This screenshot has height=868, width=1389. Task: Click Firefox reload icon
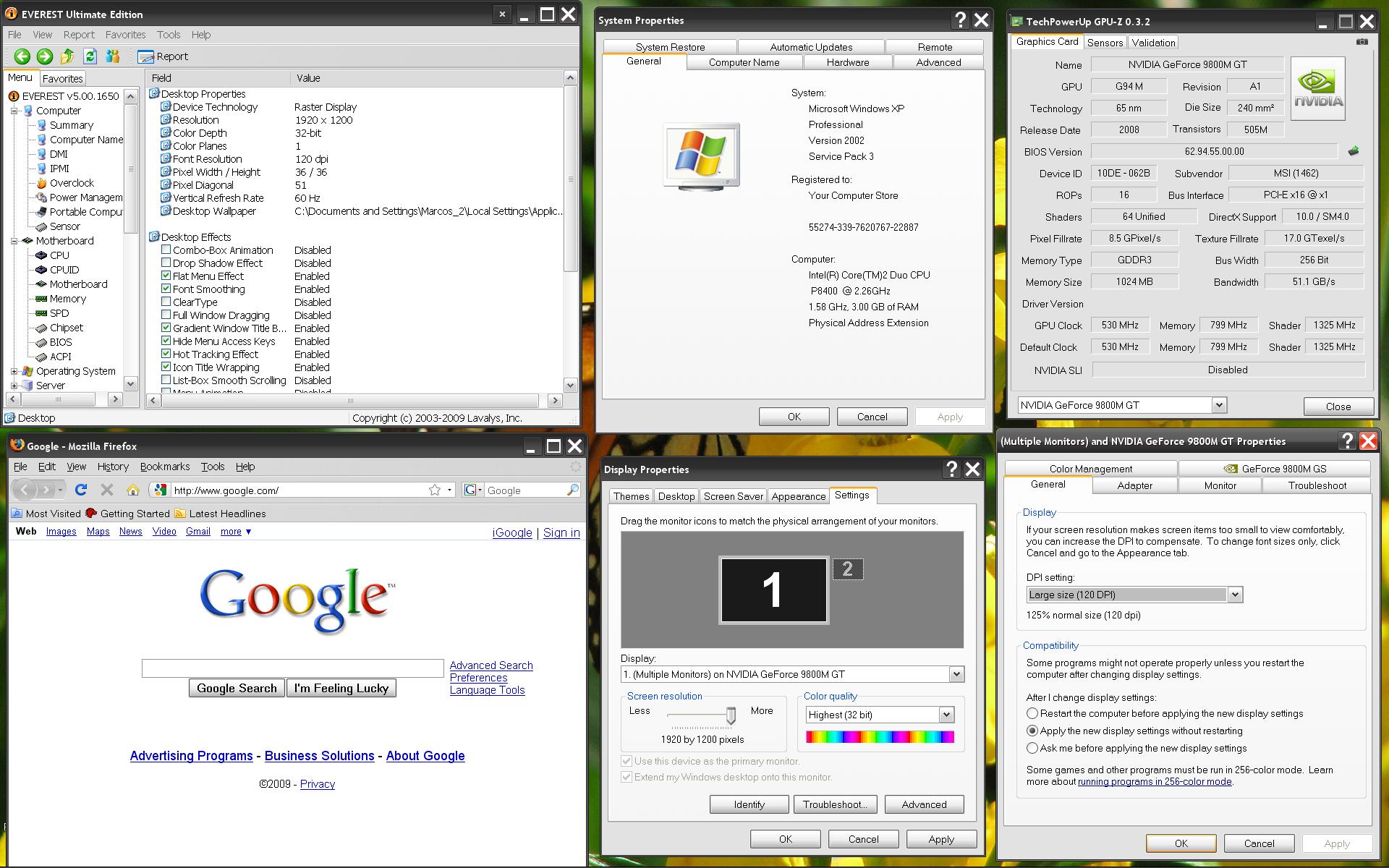[81, 490]
